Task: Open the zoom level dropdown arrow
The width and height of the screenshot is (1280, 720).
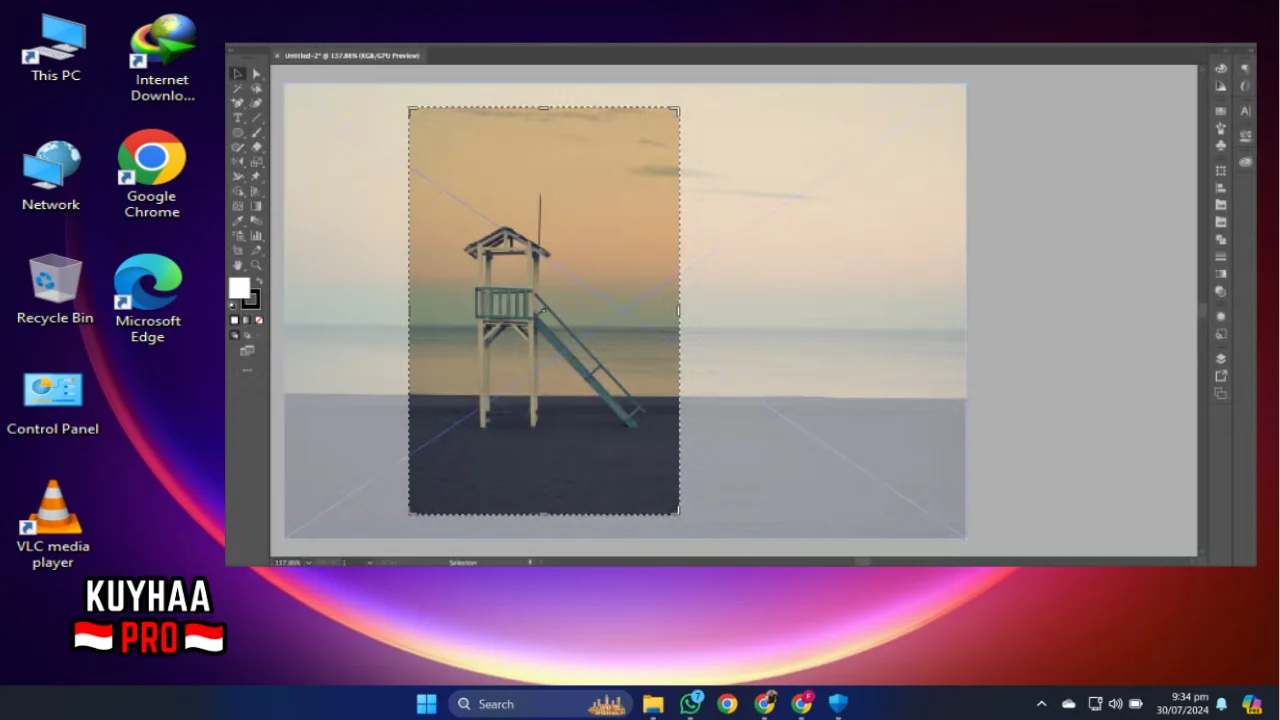Action: click(x=308, y=562)
